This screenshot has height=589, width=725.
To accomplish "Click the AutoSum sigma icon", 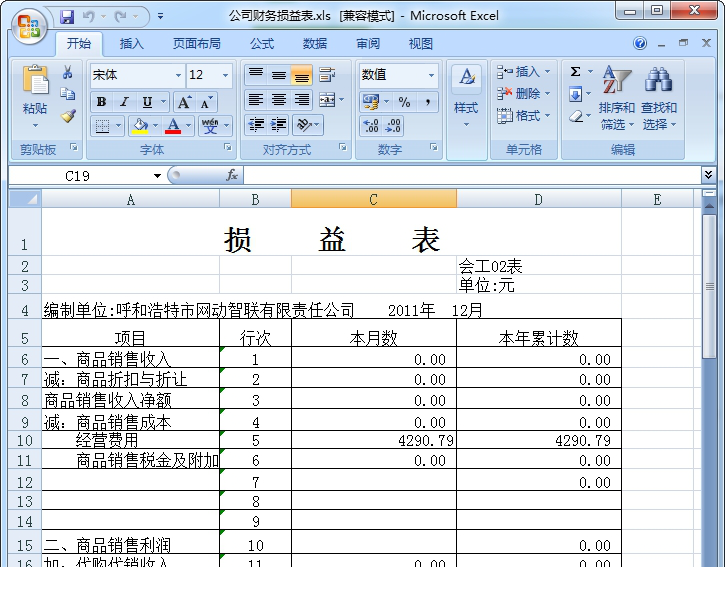I will pyautogui.click(x=576, y=72).
